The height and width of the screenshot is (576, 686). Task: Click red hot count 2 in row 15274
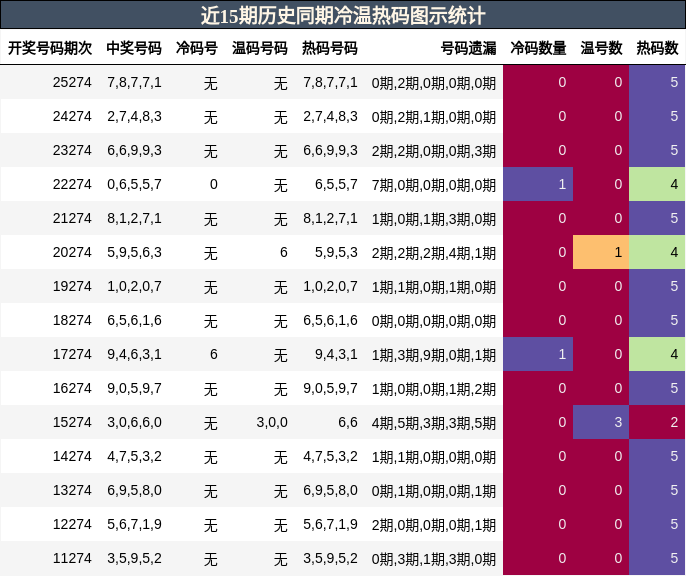tap(657, 422)
